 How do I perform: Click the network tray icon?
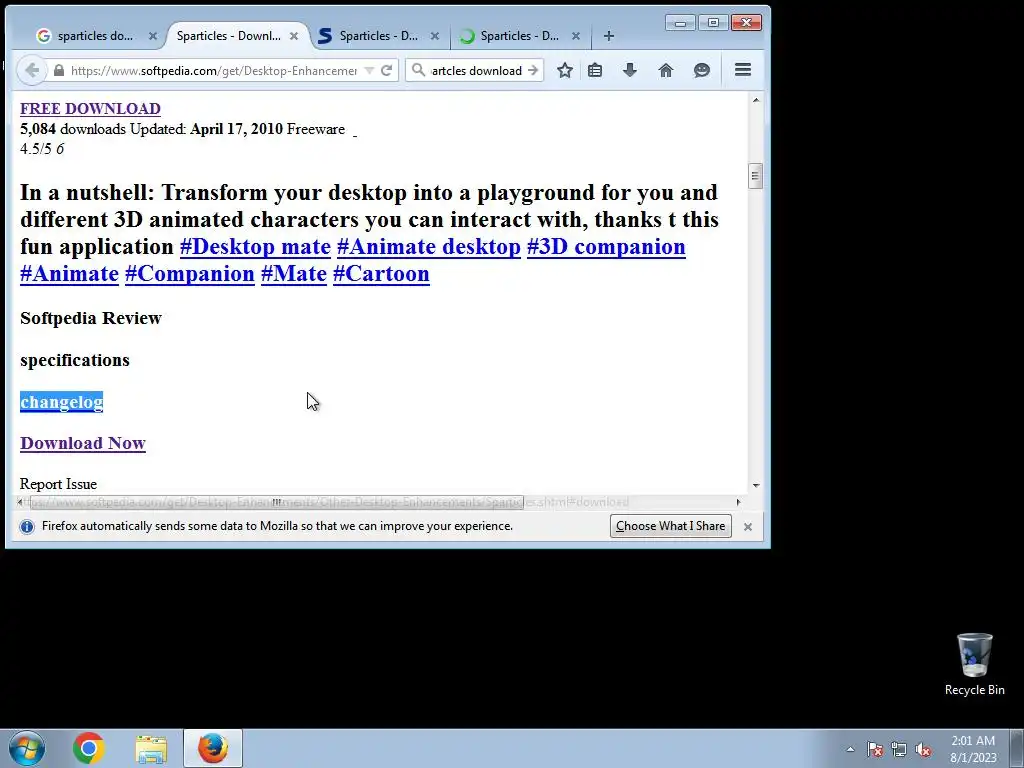tap(899, 750)
